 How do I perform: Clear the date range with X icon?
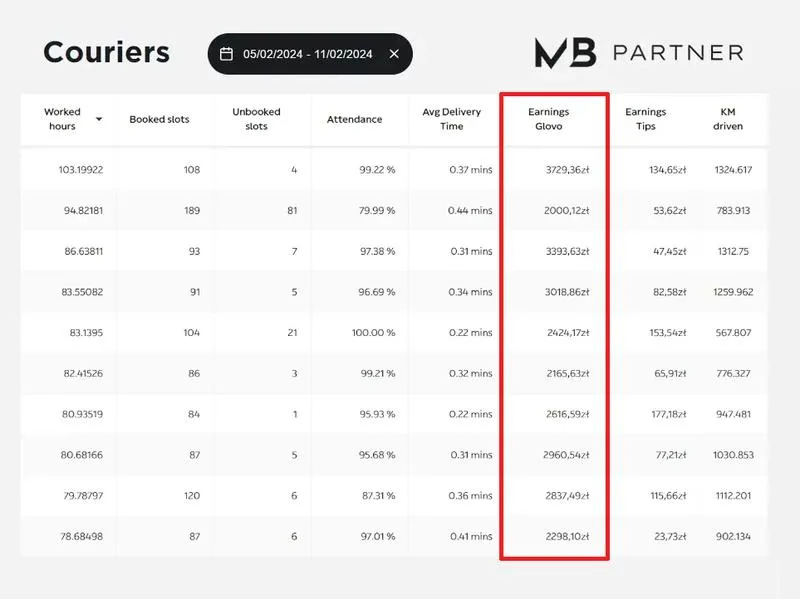[394, 54]
